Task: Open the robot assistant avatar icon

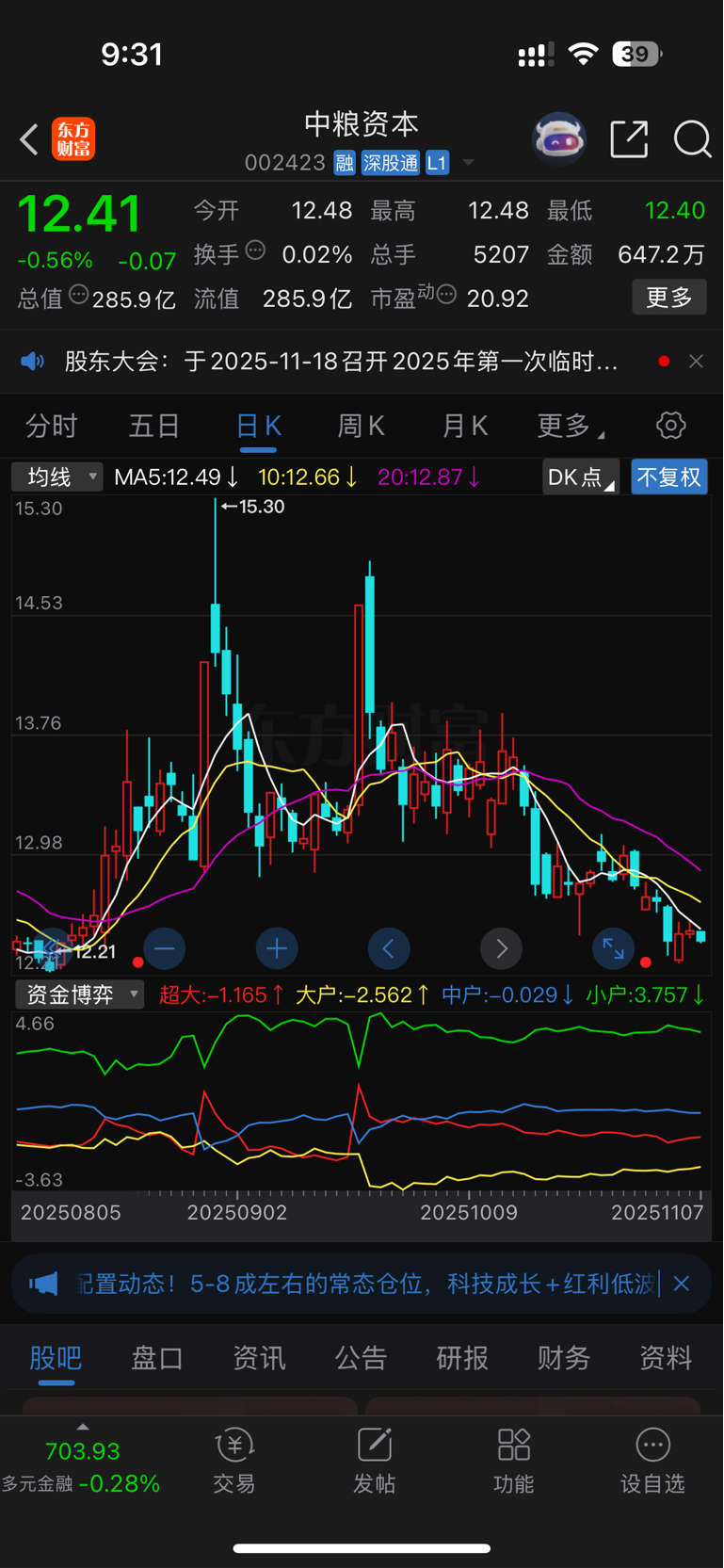Action: (559, 139)
